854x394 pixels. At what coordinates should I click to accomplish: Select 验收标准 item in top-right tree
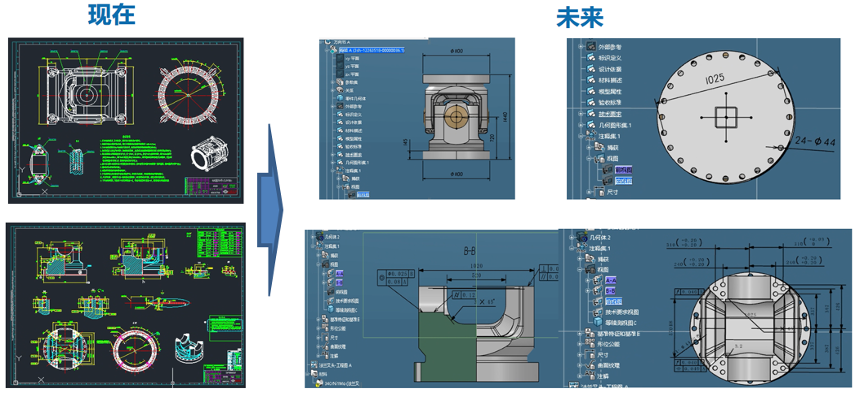click(610, 102)
